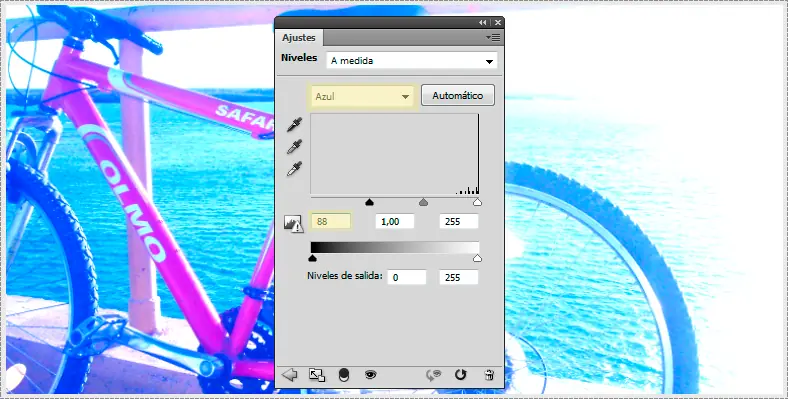788x399 pixels.
Task: Click the output levels gradient bar
Action: pyautogui.click(x=395, y=247)
